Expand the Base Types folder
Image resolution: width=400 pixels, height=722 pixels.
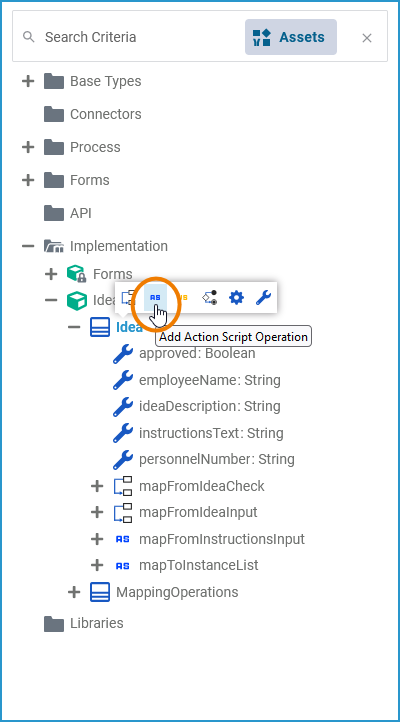pyautogui.click(x=28, y=82)
